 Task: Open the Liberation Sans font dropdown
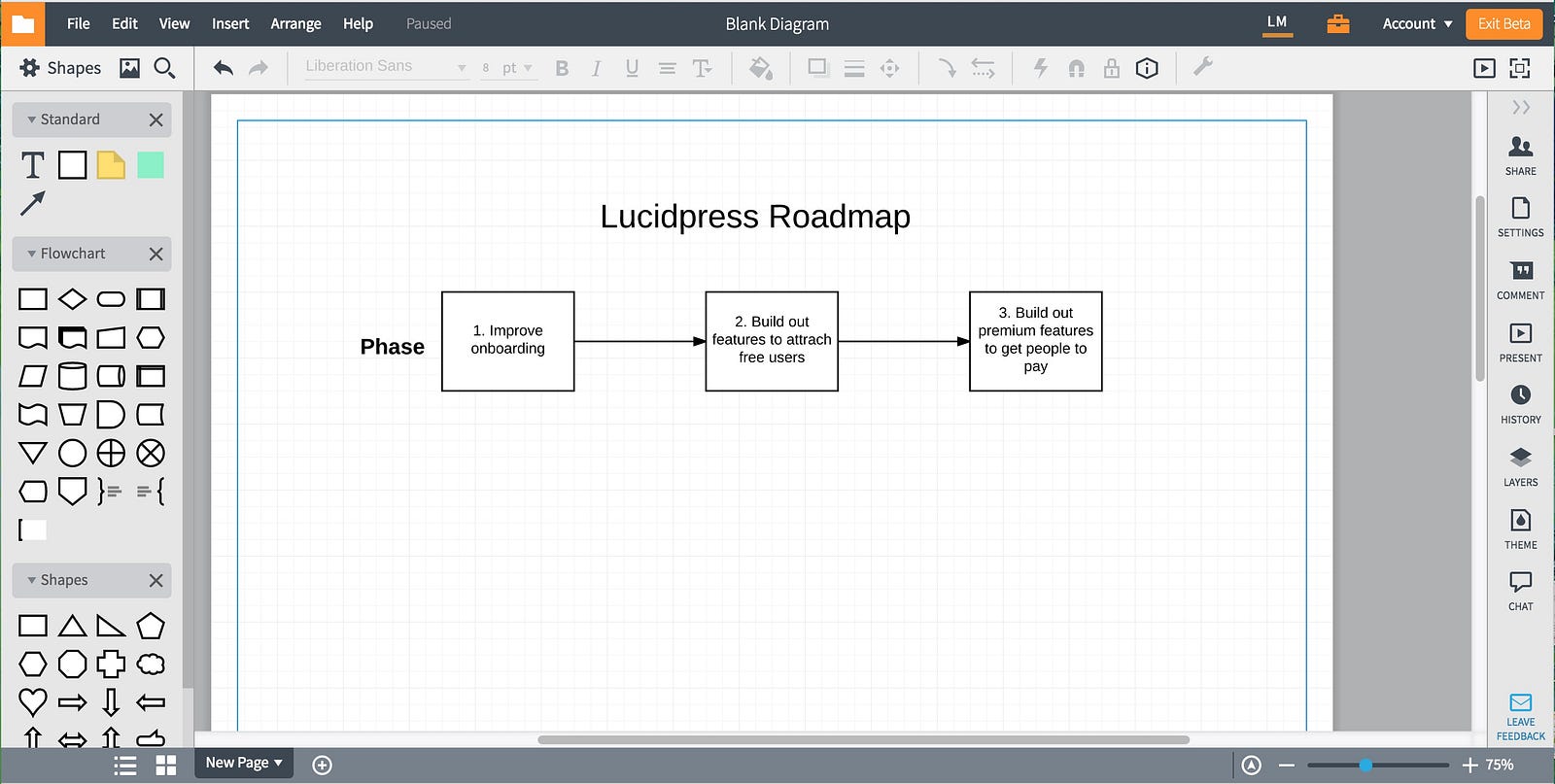[387, 66]
